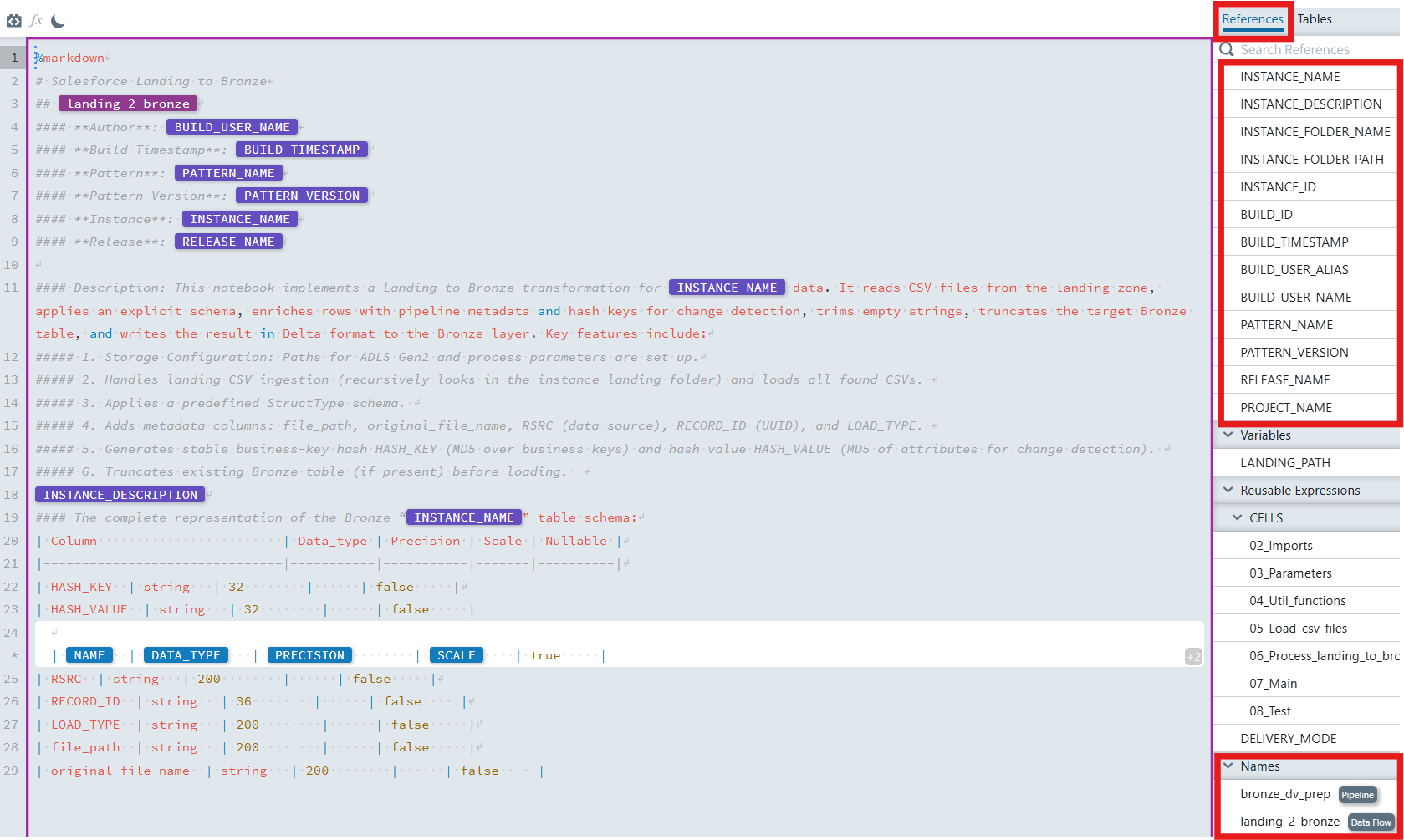Image resolution: width=1404 pixels, height=840 pixels.
Task: Click the Pipeline badge next to bronze_dv_prep
Action: click(x=1356, y=795)
